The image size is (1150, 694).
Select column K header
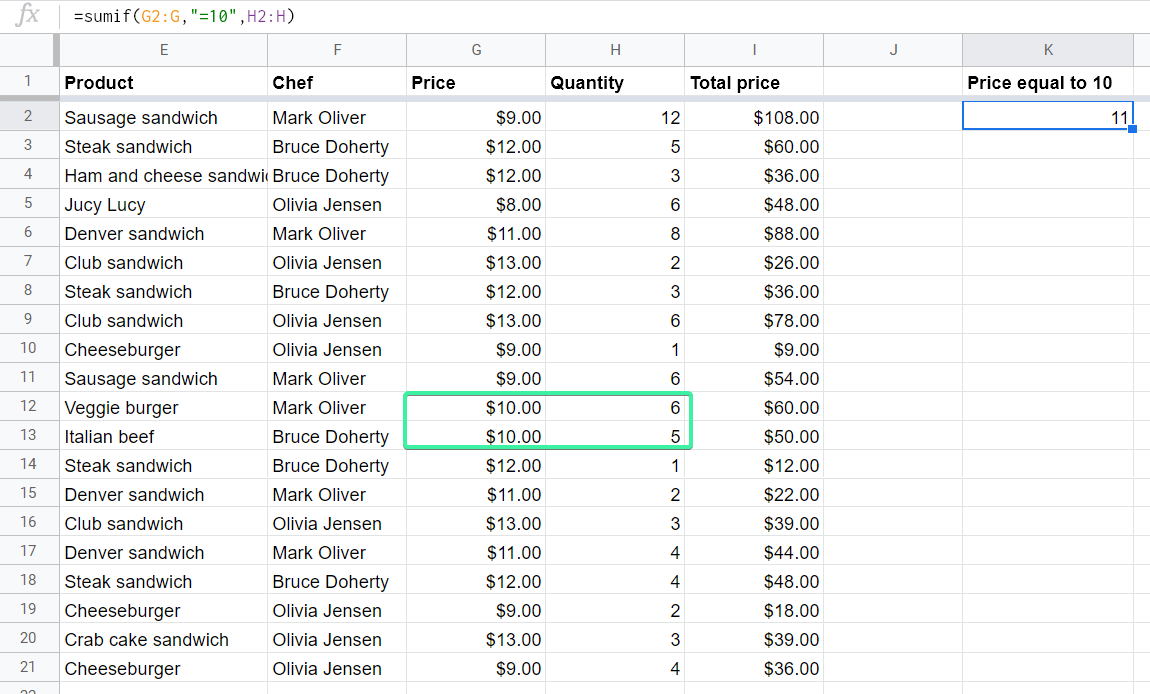click(x=1047, y=49)
